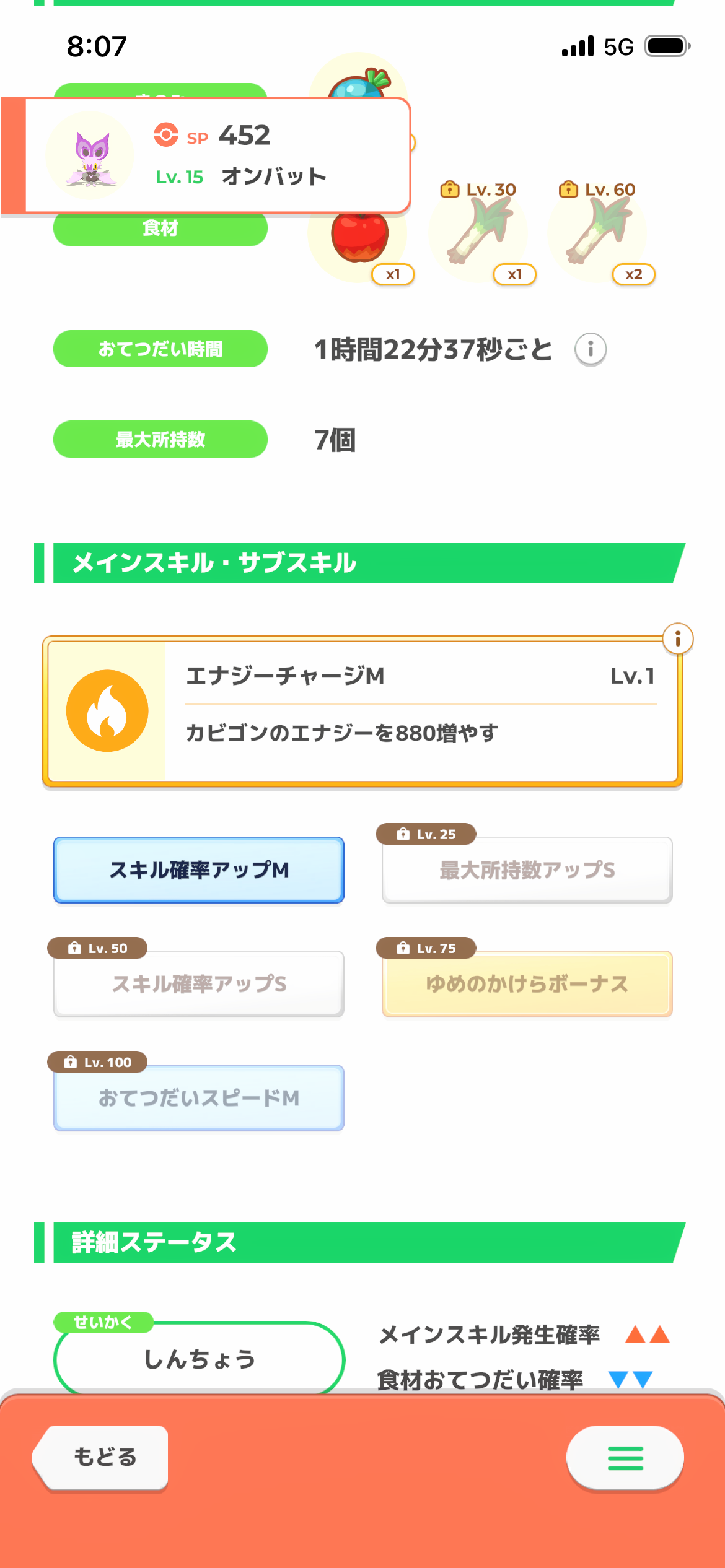725x1568 pixels.
Task: Tap the SP Poké Ball icon
Action: 166,135
